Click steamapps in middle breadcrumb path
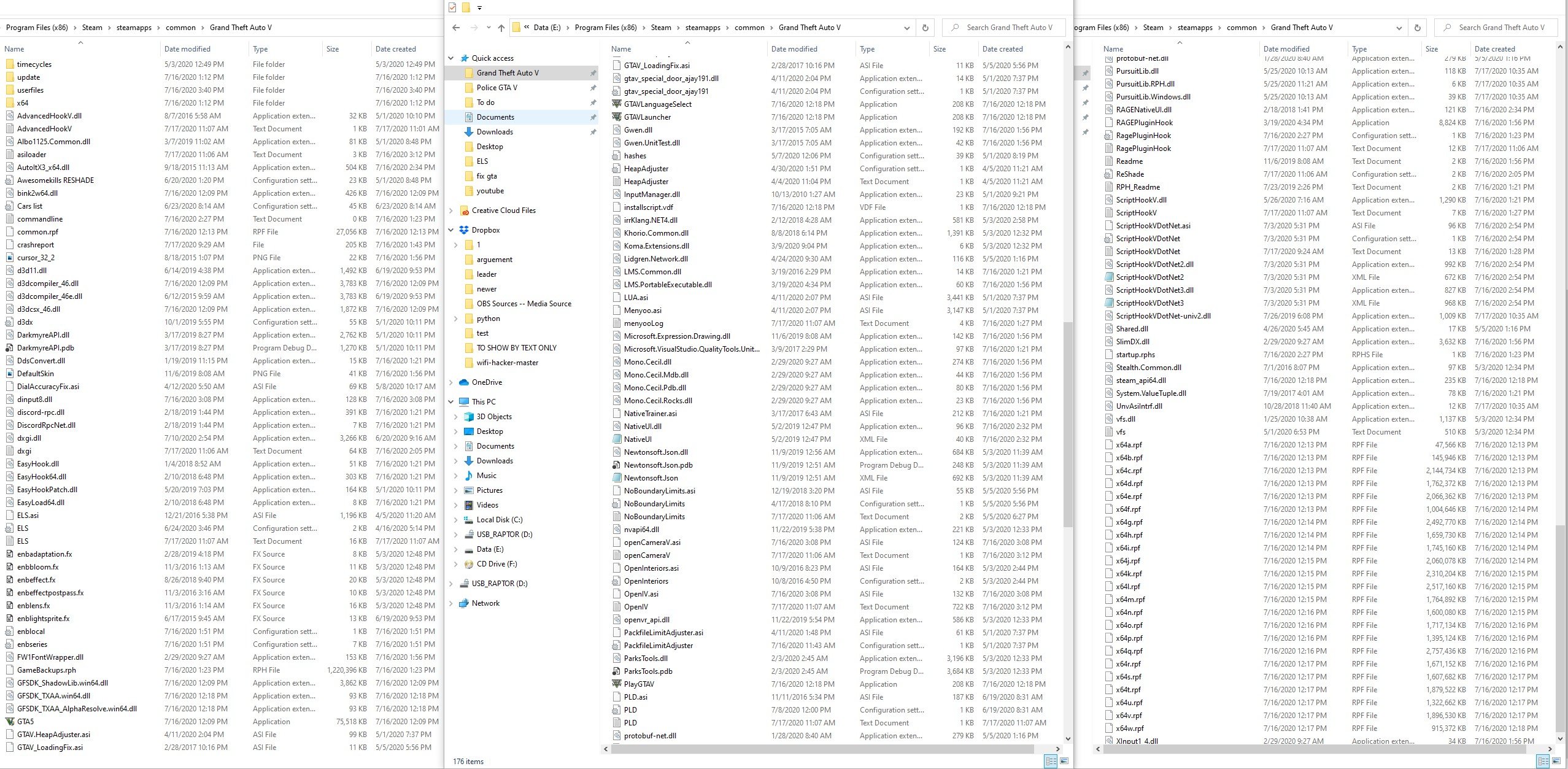1568x769 pixels. pos(703,28)
